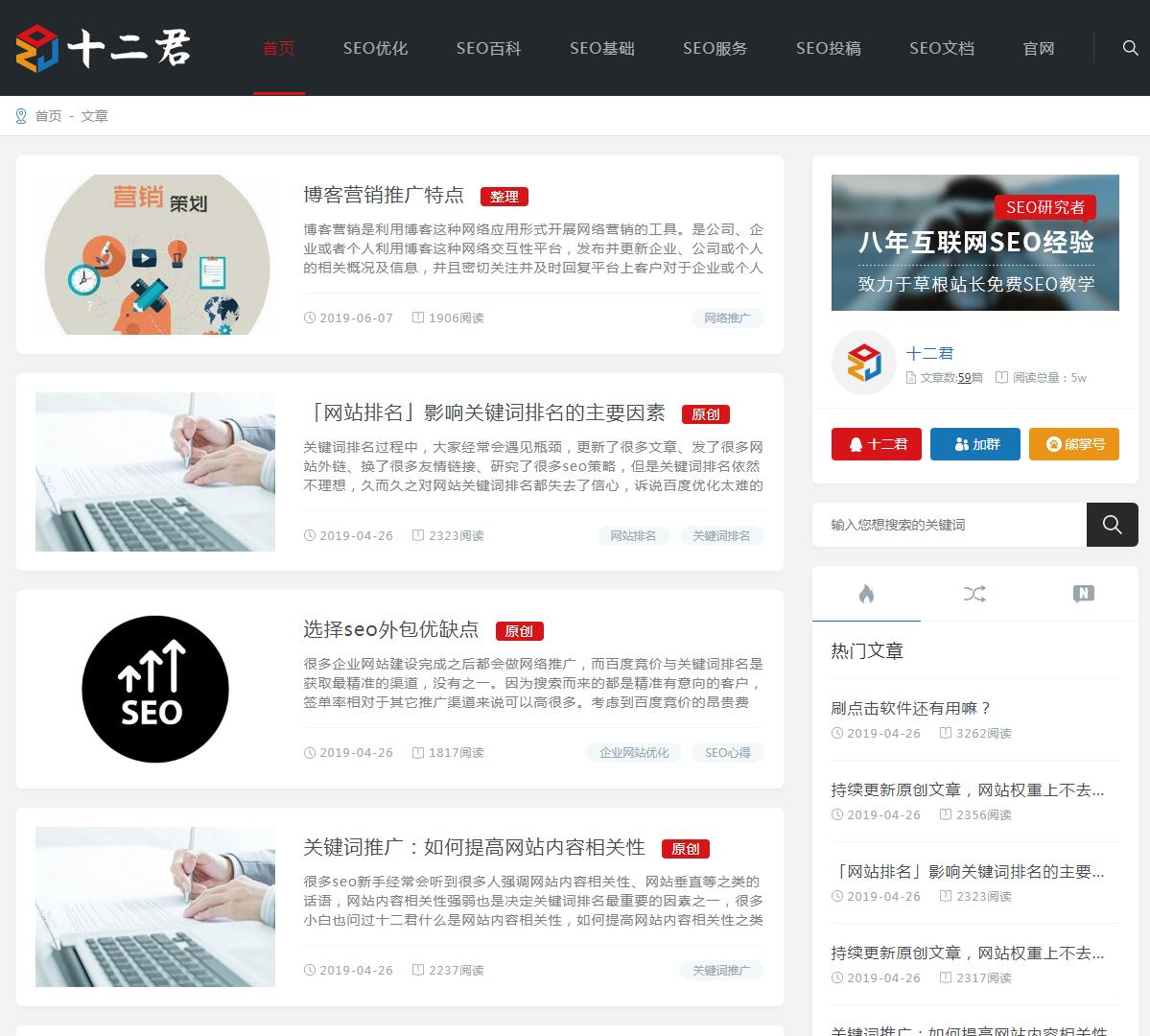Image resolution: width=1150 pixels, height=1036 pixels.
Task: Click the dark sidebar search button
Action: pyautogui.click(x=1112, y=525)
